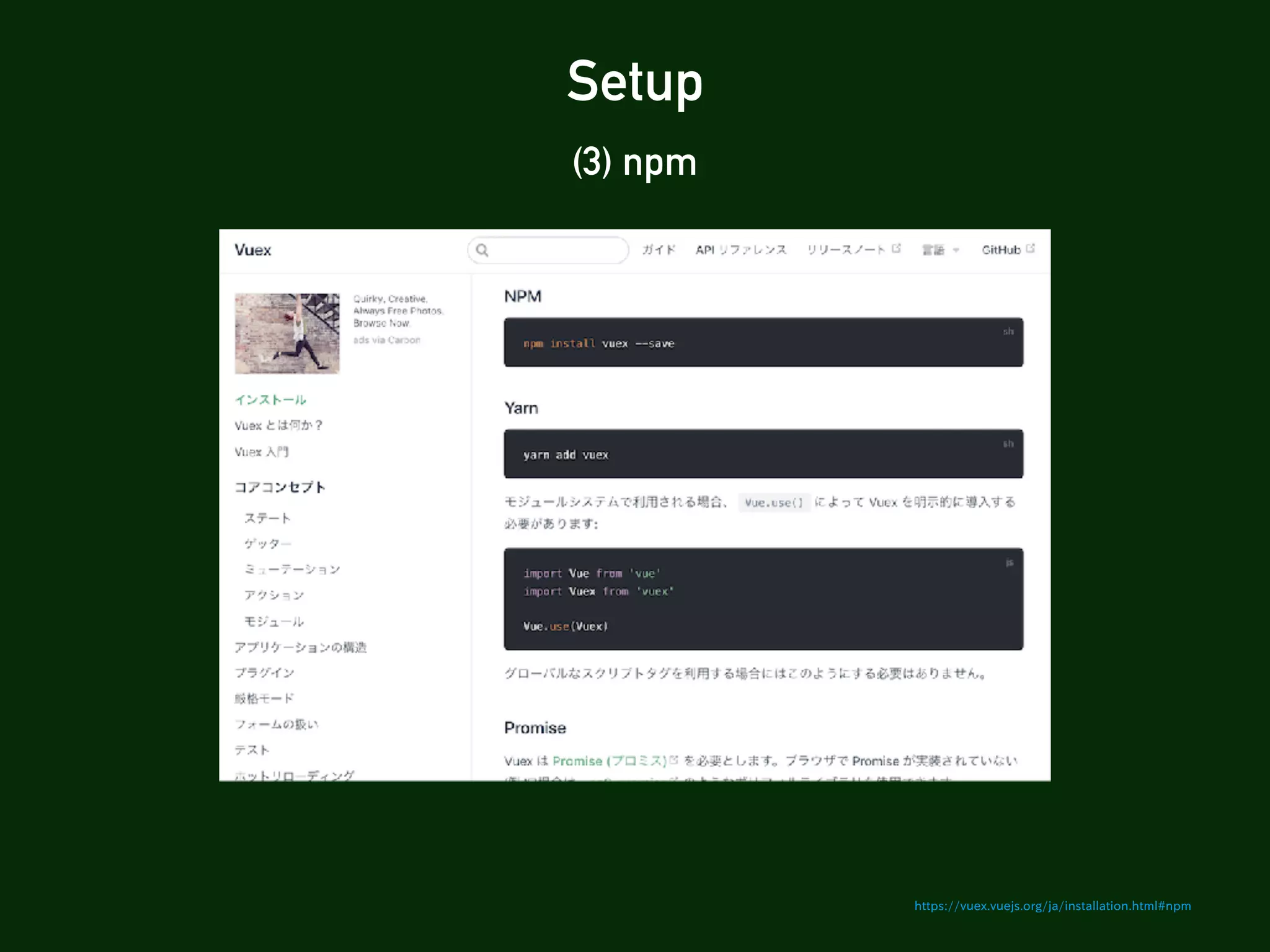
Task: Open アプリケーションの構造 sidebar page
Action: [301, 647]
